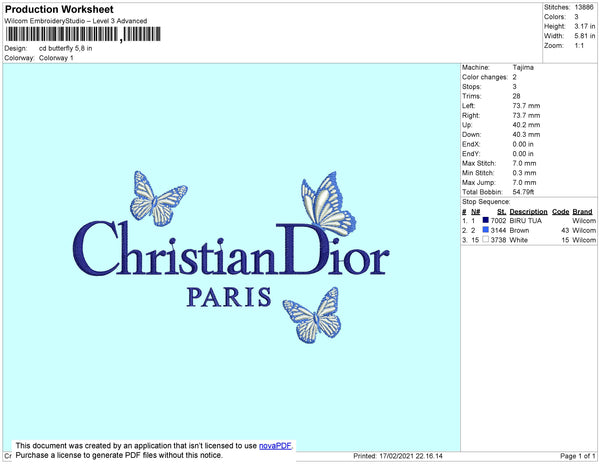Select the 'PARIS' embroidered lettering
The image size is (600, 464).
click(229, 297)
